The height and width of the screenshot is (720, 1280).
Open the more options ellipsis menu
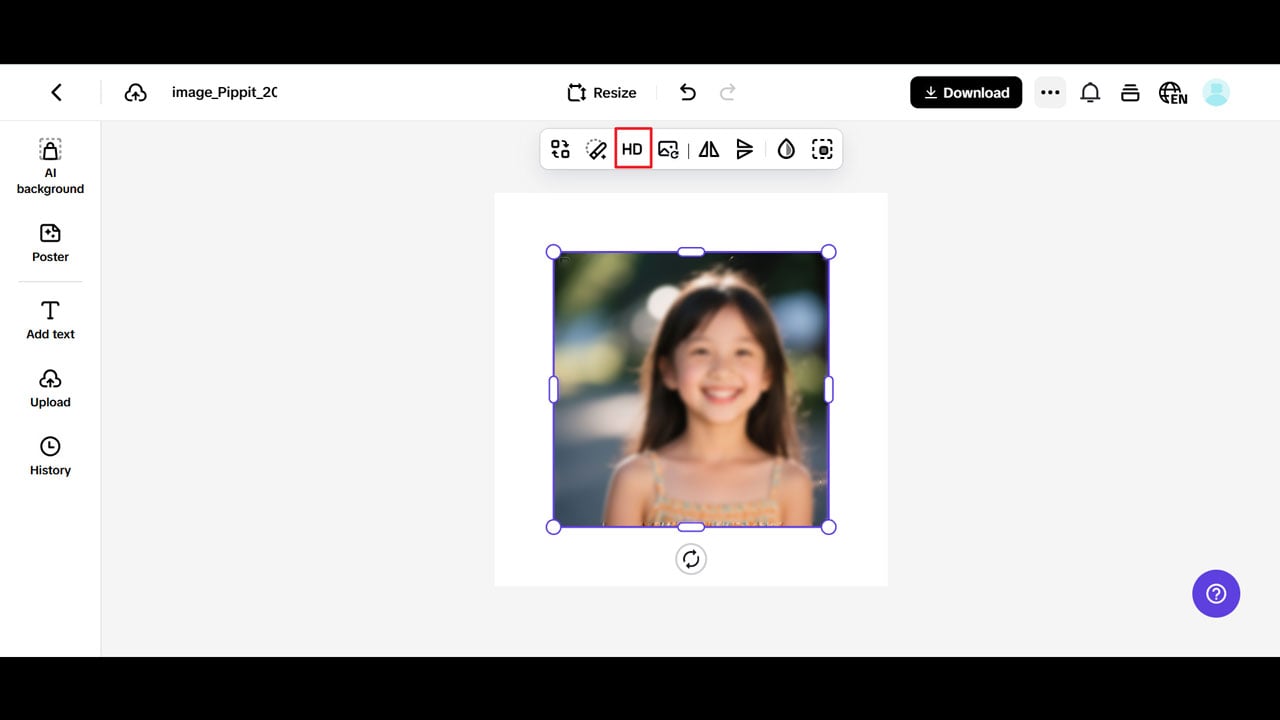(1050, 92)
